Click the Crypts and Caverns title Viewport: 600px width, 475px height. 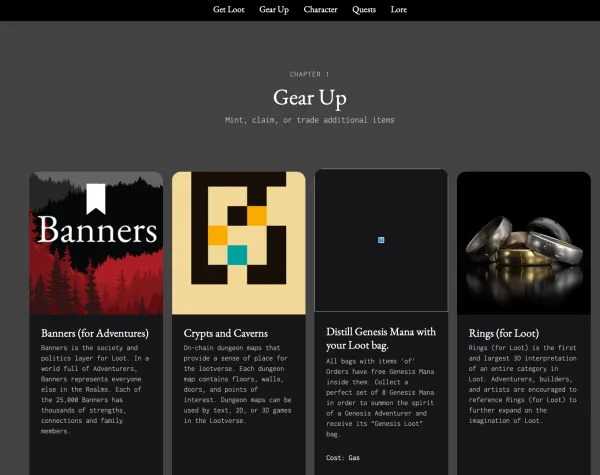pos(225,333)
